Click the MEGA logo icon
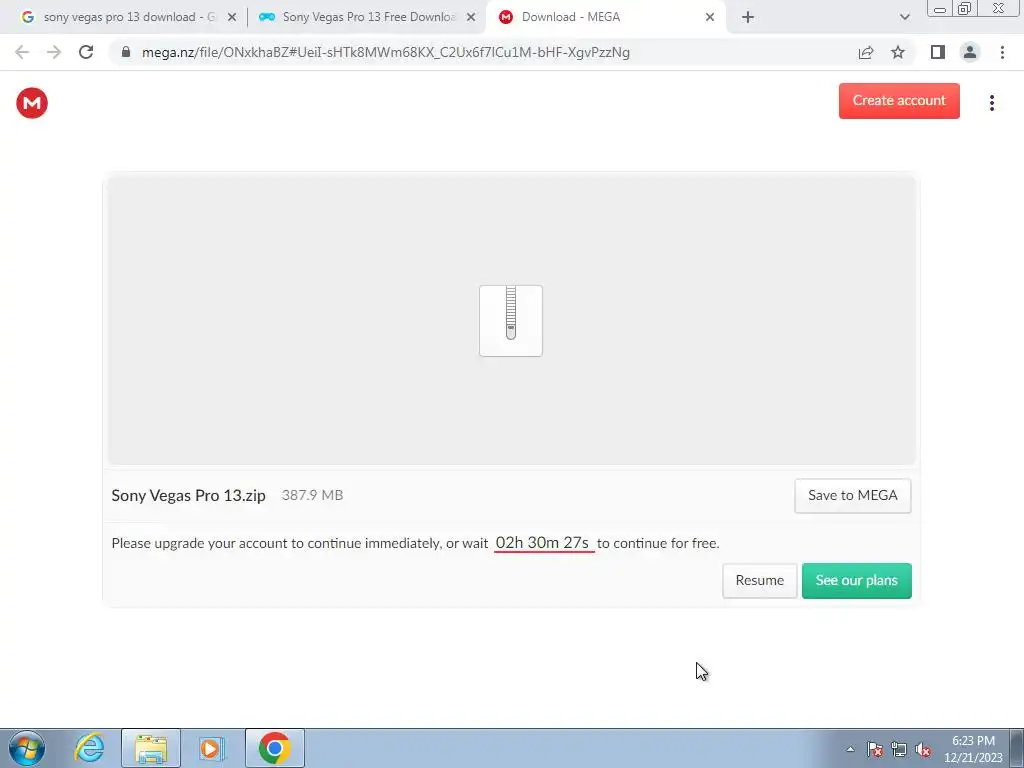 click(x=32, y=103)
